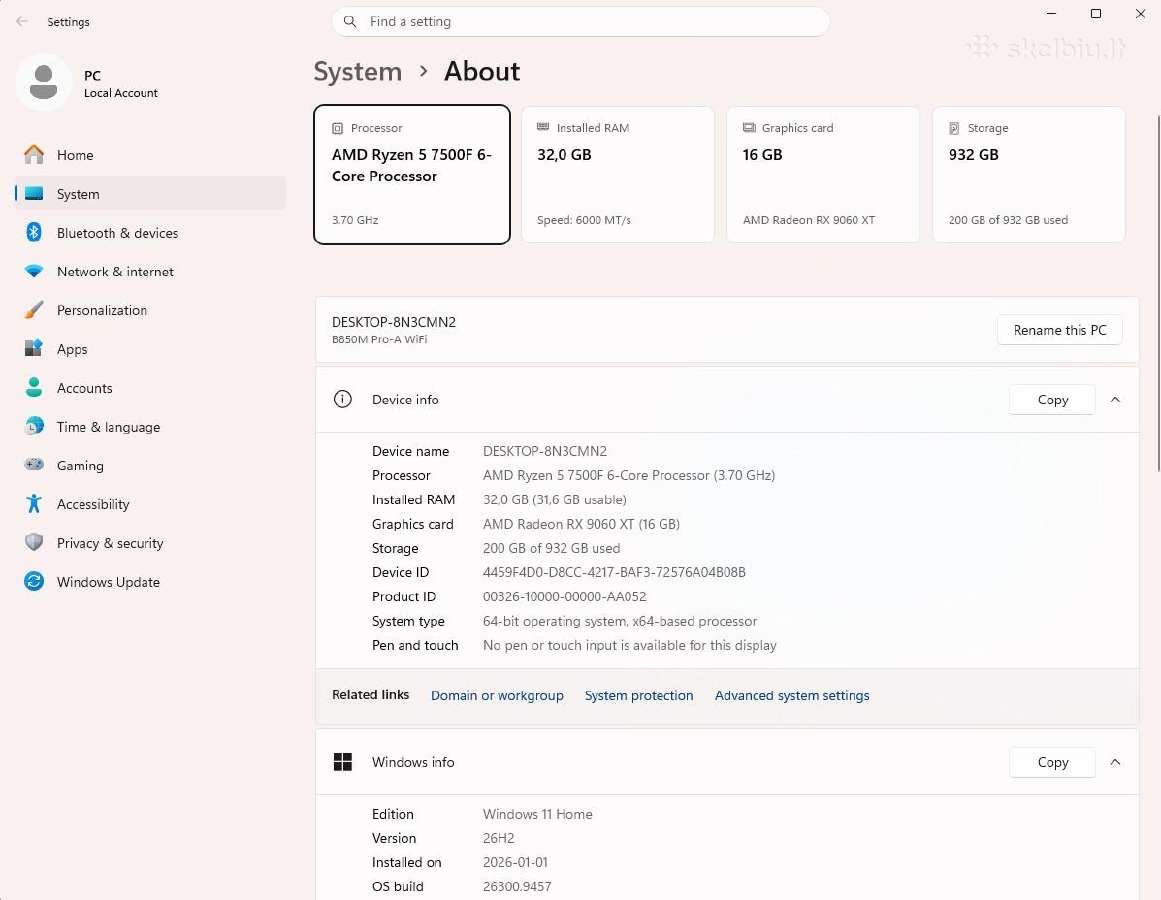Viewport: 1161px width, 900px height.
Task: Focus the Find a setting search box
Action: (x=580, y=21)
